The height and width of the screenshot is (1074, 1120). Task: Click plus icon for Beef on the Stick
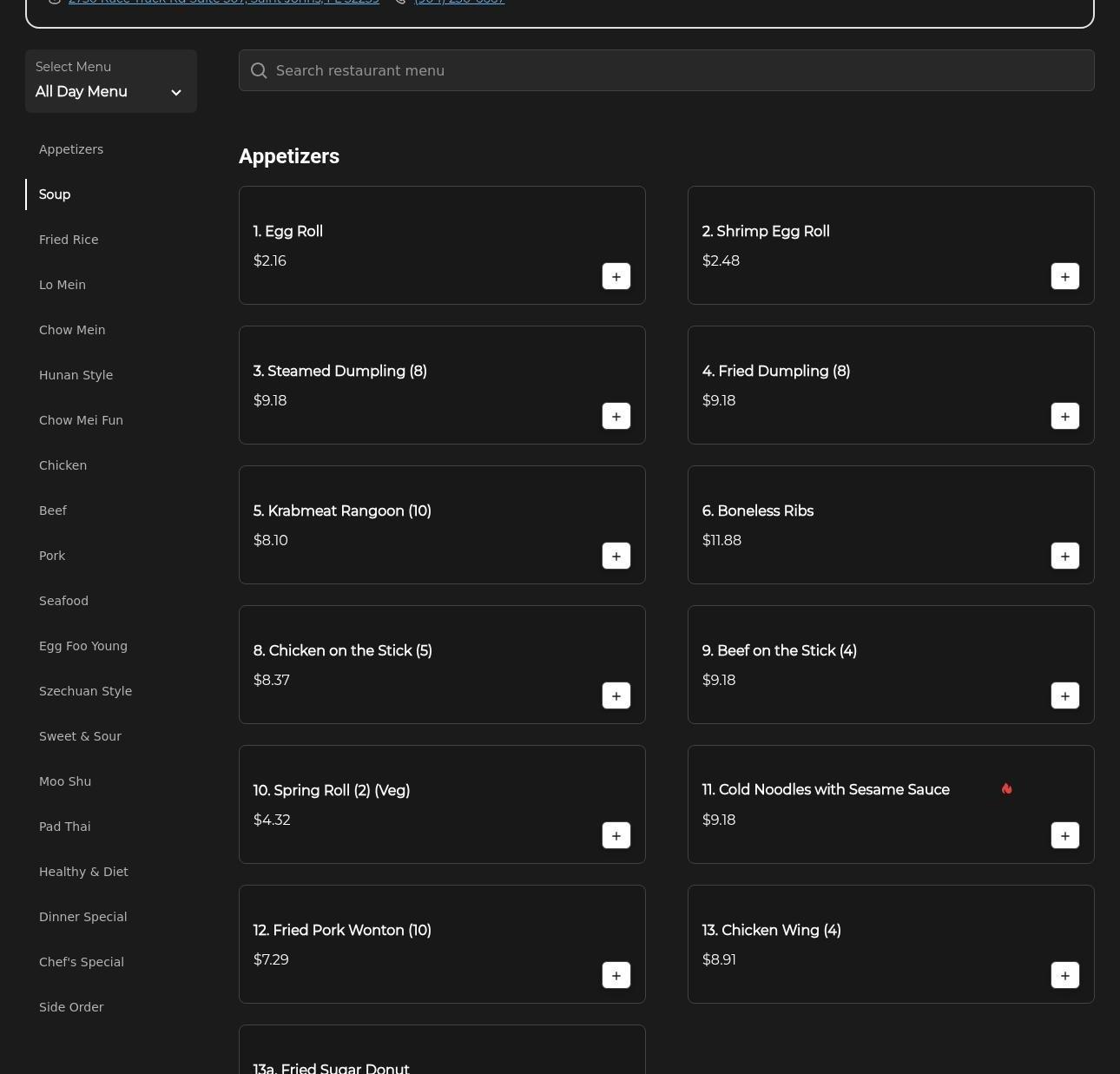tap(1064, 695)
